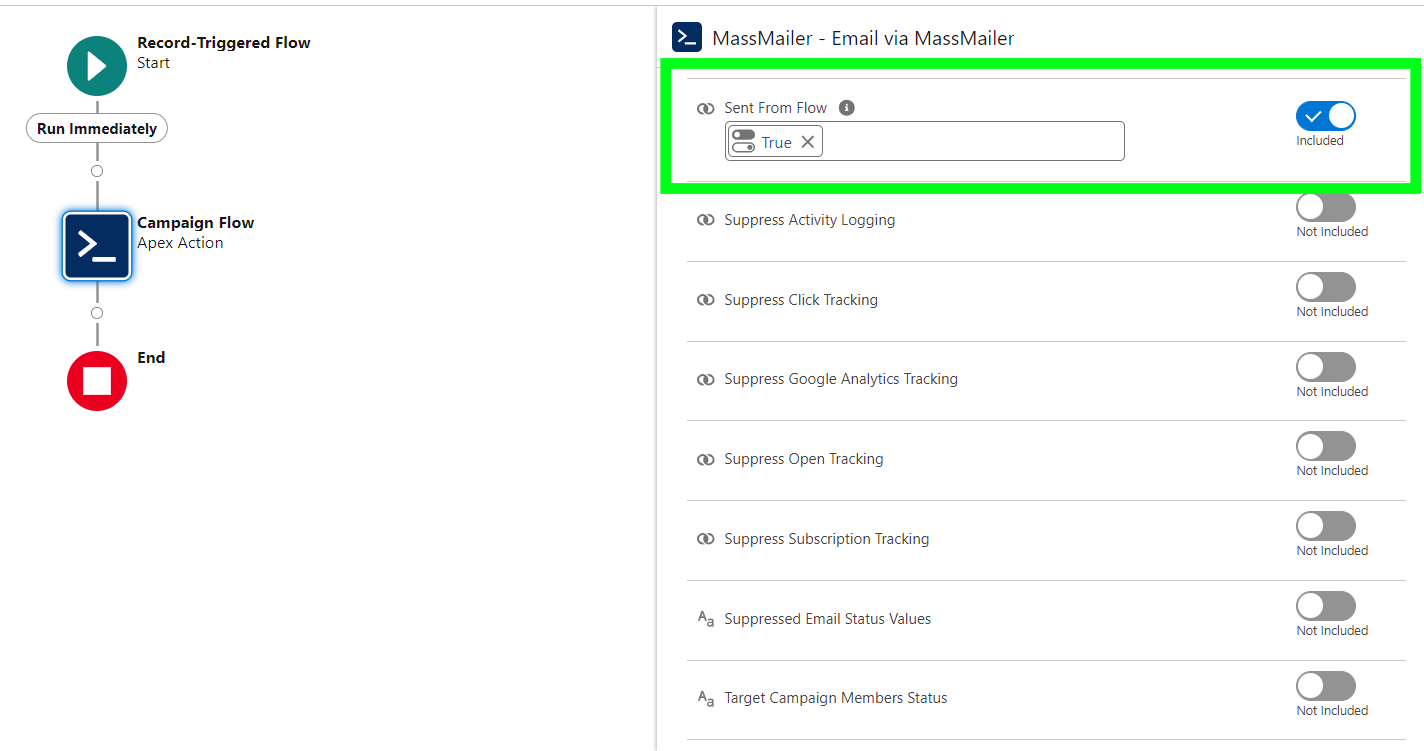1424x751 pixels.
Task: Click the boolean icon beside Suppress Google Analytics Tracking
Action: pyautogui.click(x=706, y=379)
